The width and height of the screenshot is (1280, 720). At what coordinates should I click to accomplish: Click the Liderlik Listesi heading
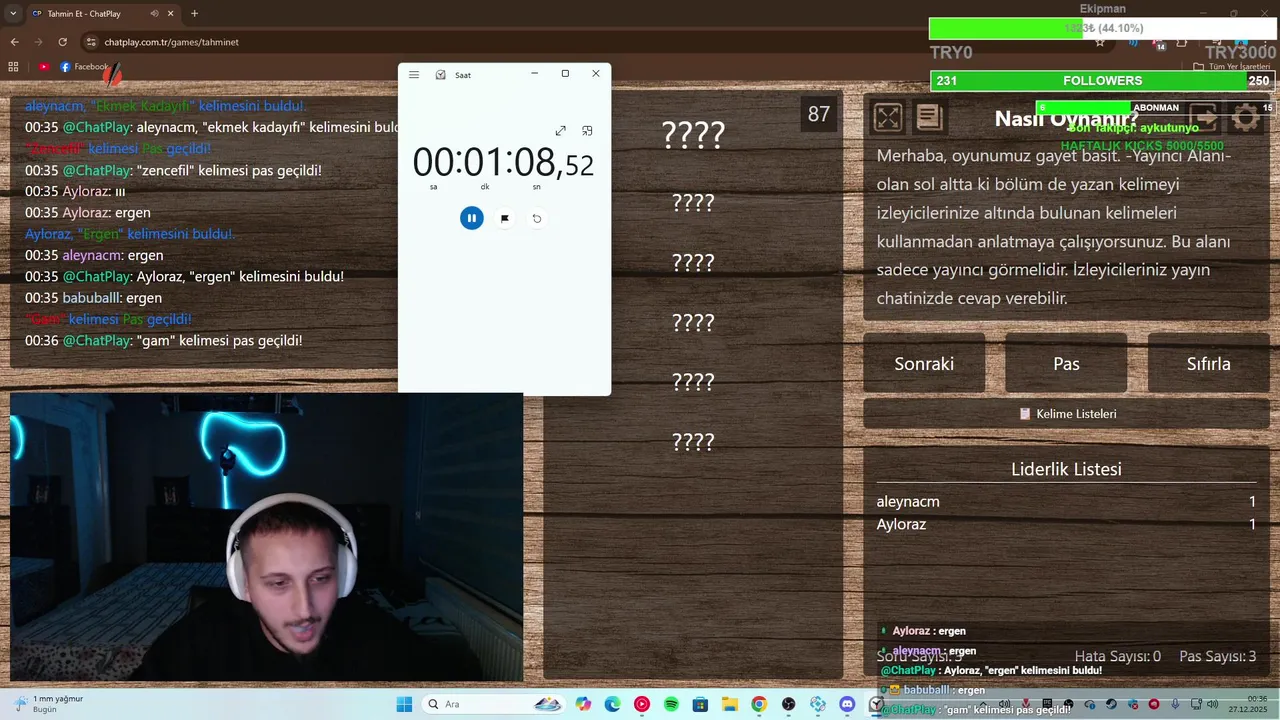(1066, 469)
